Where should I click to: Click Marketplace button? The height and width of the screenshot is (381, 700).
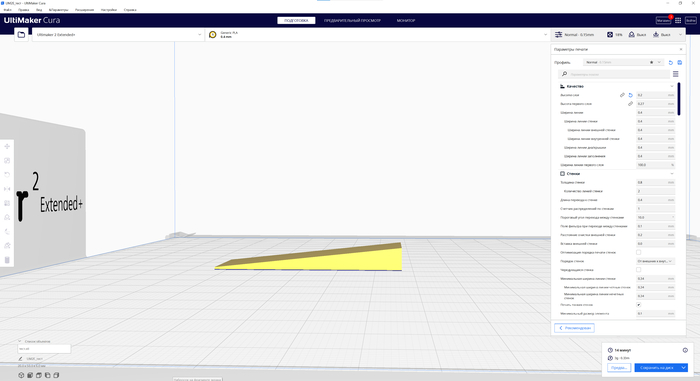coord(663,21)
